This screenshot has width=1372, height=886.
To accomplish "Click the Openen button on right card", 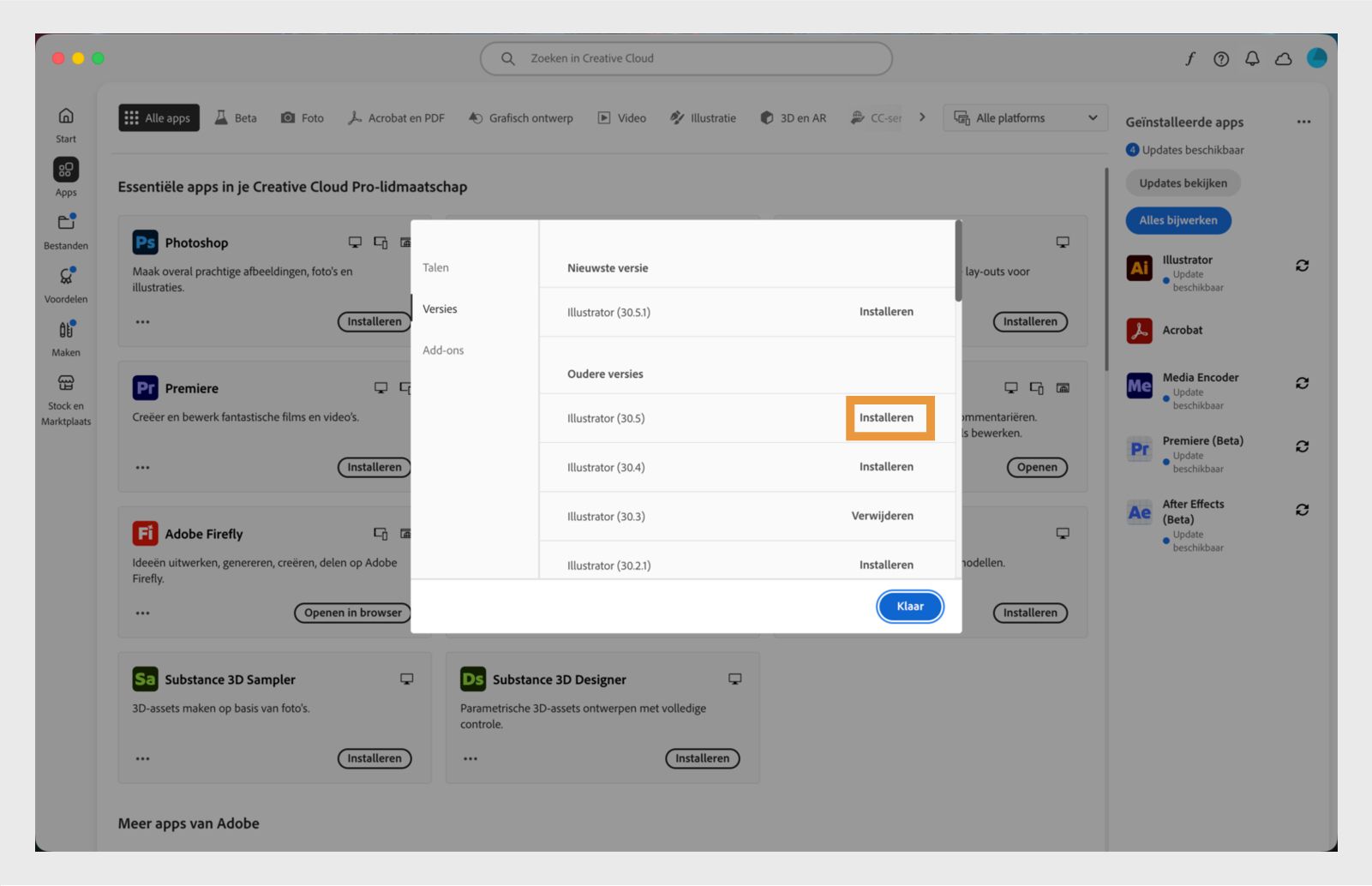I will (1037, 468).
